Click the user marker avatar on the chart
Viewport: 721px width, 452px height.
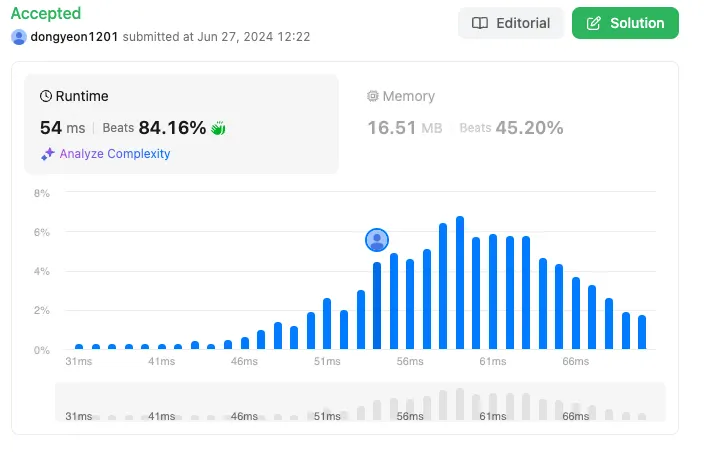pos(377,240)
